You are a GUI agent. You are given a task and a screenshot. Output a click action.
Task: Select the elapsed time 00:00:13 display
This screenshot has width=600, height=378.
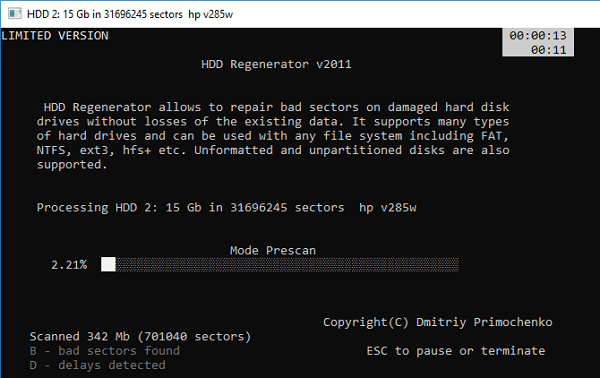tap(538, 36)
